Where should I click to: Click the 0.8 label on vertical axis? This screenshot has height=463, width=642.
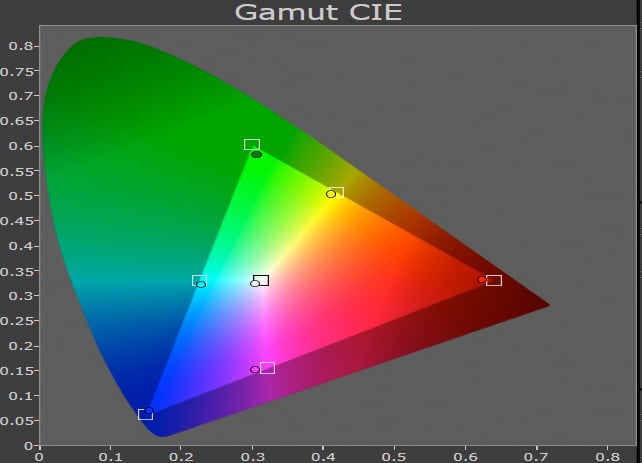click(x=20, y=46)
